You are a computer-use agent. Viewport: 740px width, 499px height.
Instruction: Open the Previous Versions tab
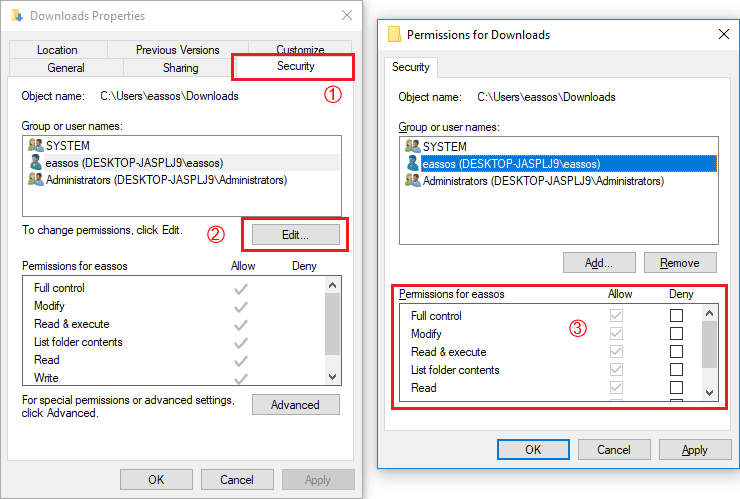pos(178,50)
